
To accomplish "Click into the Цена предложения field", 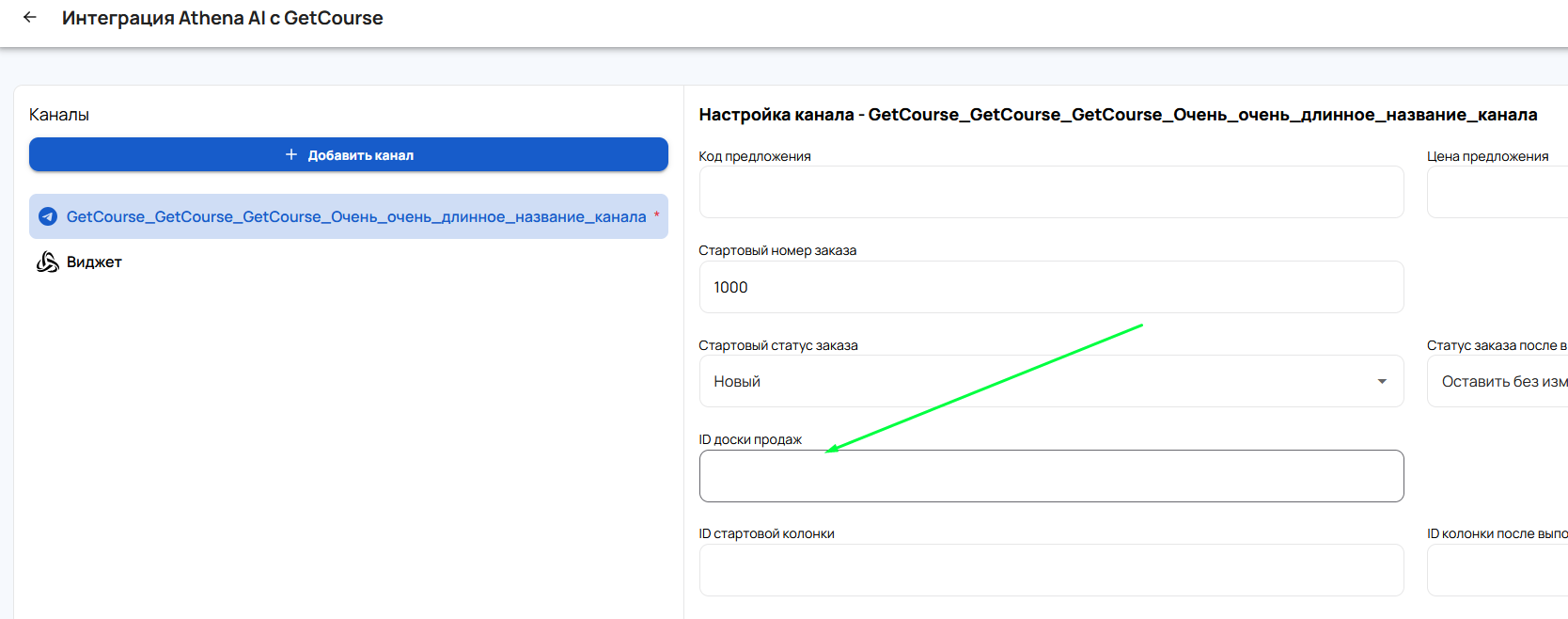I will tap(1497, 193).
